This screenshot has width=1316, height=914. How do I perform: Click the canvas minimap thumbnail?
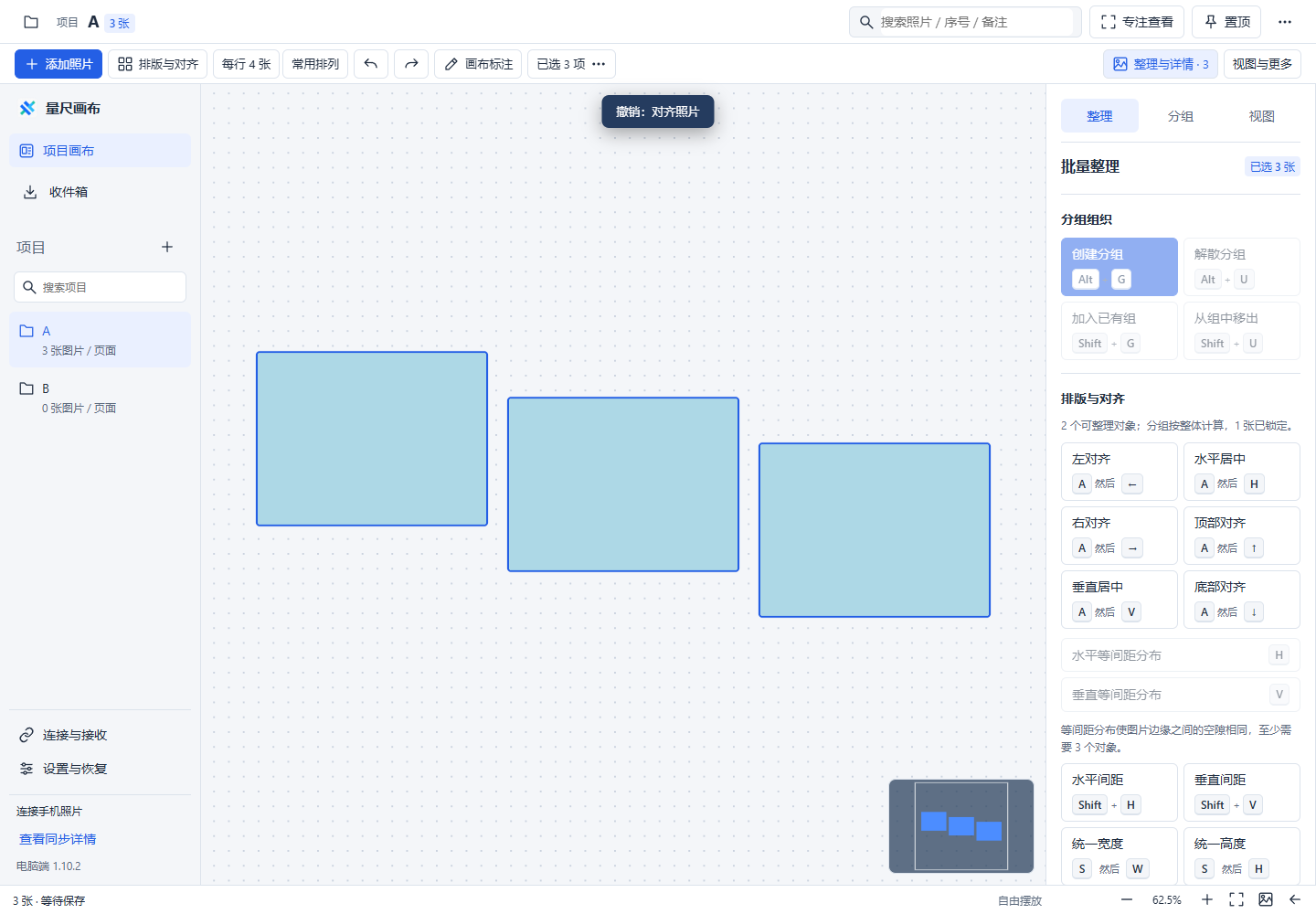pyautogui.click(x=961, y=826)
